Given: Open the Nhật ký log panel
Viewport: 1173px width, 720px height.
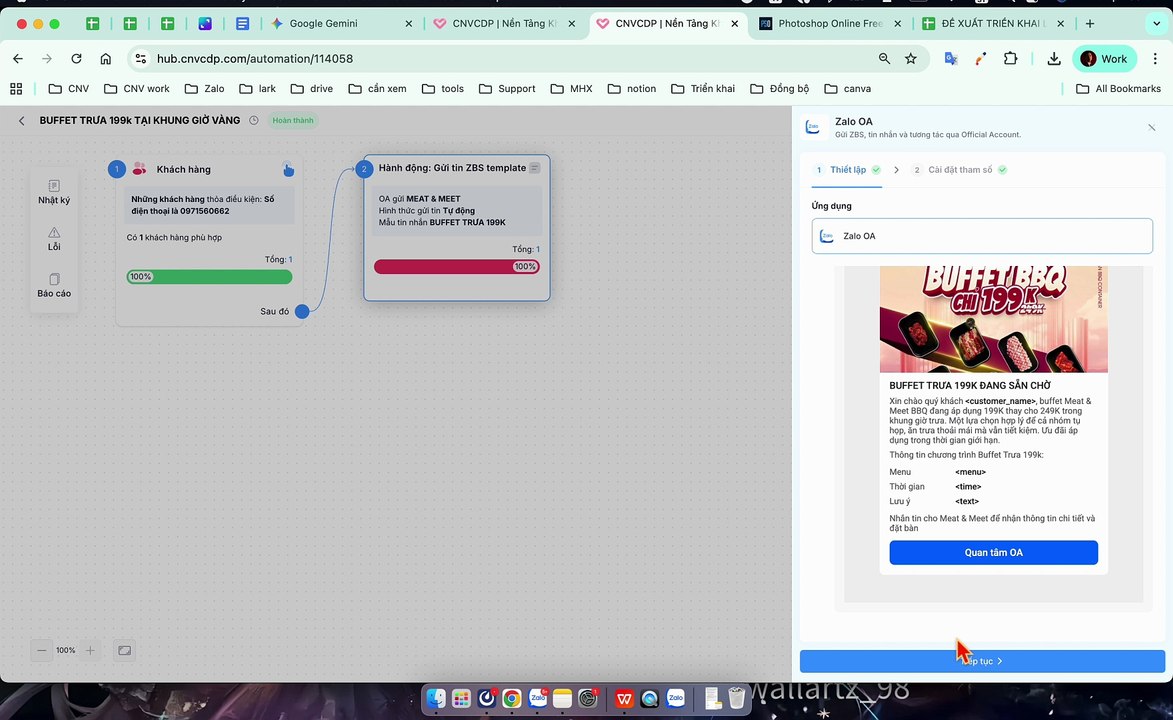Looking at the screenshot, I should click(54, 192).
